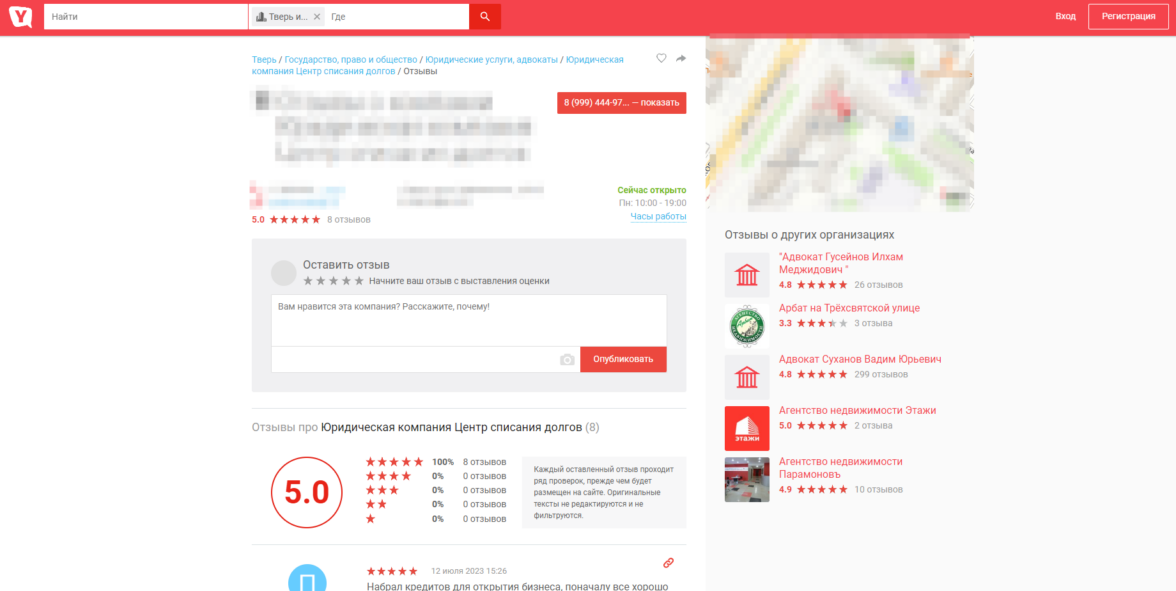
Task: Click the Парамоновъ photo thumbnail
Action: [x=747, y=479]
